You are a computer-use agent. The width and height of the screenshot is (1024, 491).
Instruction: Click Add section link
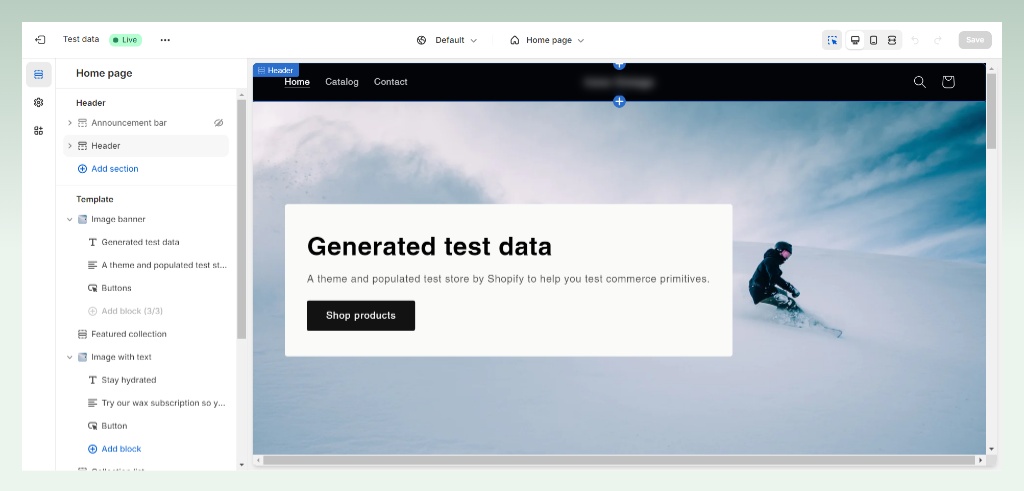point(114,168)
